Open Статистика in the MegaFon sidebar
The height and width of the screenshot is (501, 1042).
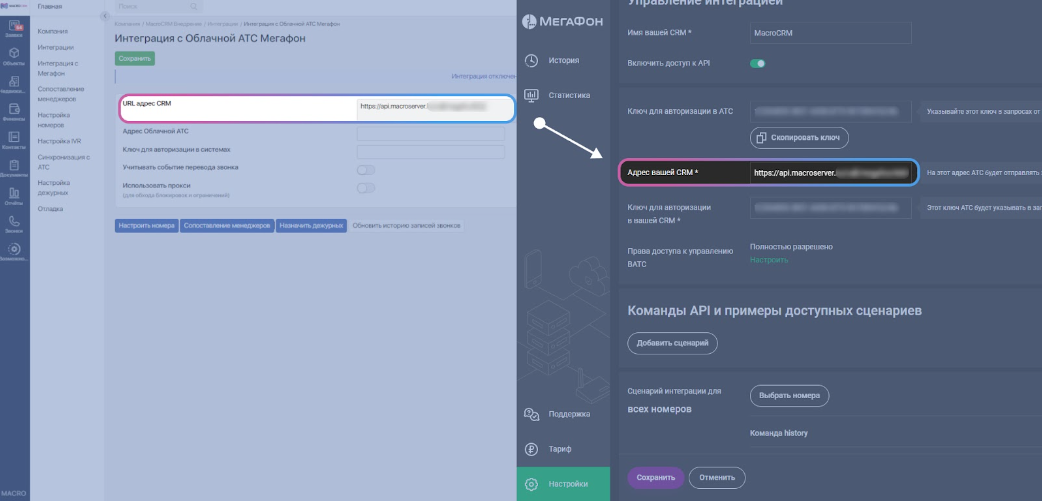[x=562, y=95]
